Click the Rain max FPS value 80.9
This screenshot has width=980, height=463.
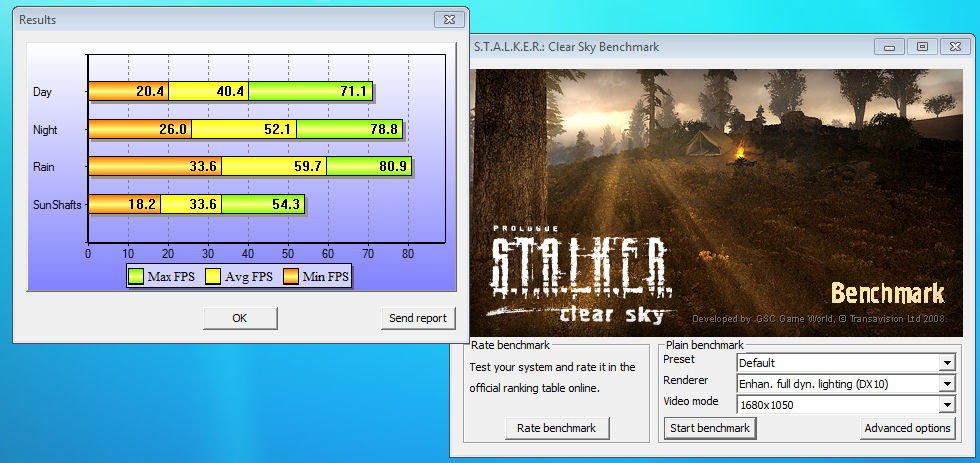394,167
